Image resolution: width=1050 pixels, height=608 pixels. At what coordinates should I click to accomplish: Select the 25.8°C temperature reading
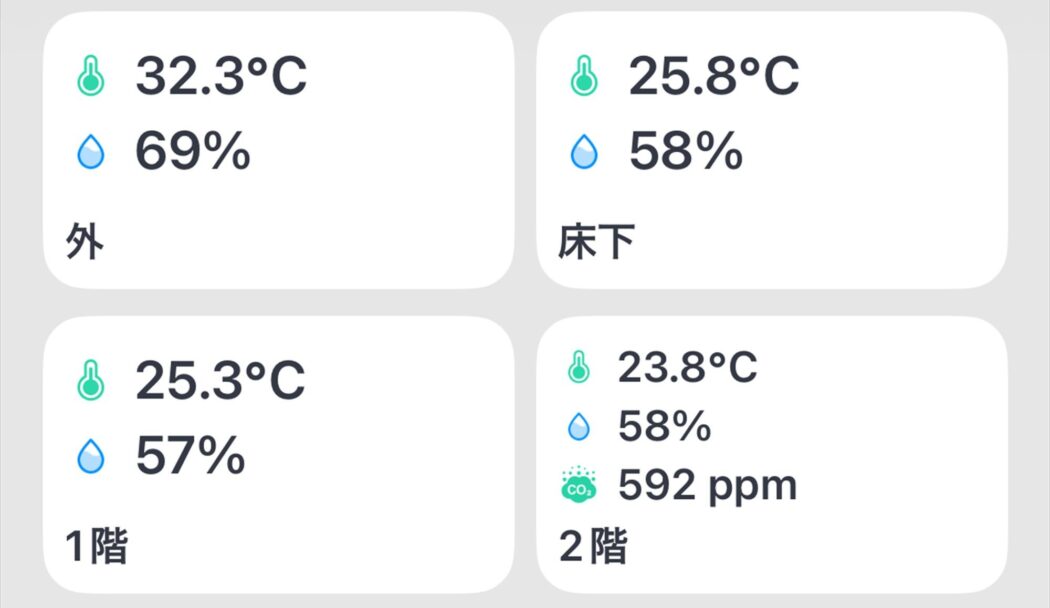(x=714, y=76)
